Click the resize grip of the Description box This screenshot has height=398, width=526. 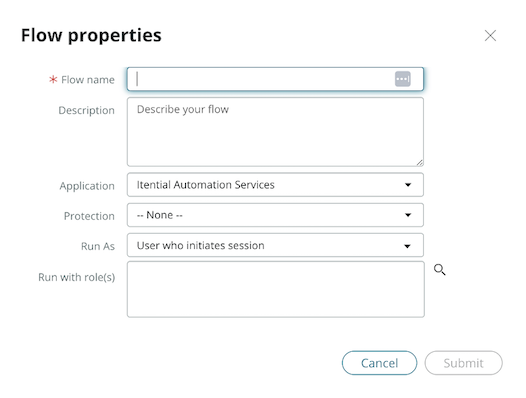(x=419, y=162)
